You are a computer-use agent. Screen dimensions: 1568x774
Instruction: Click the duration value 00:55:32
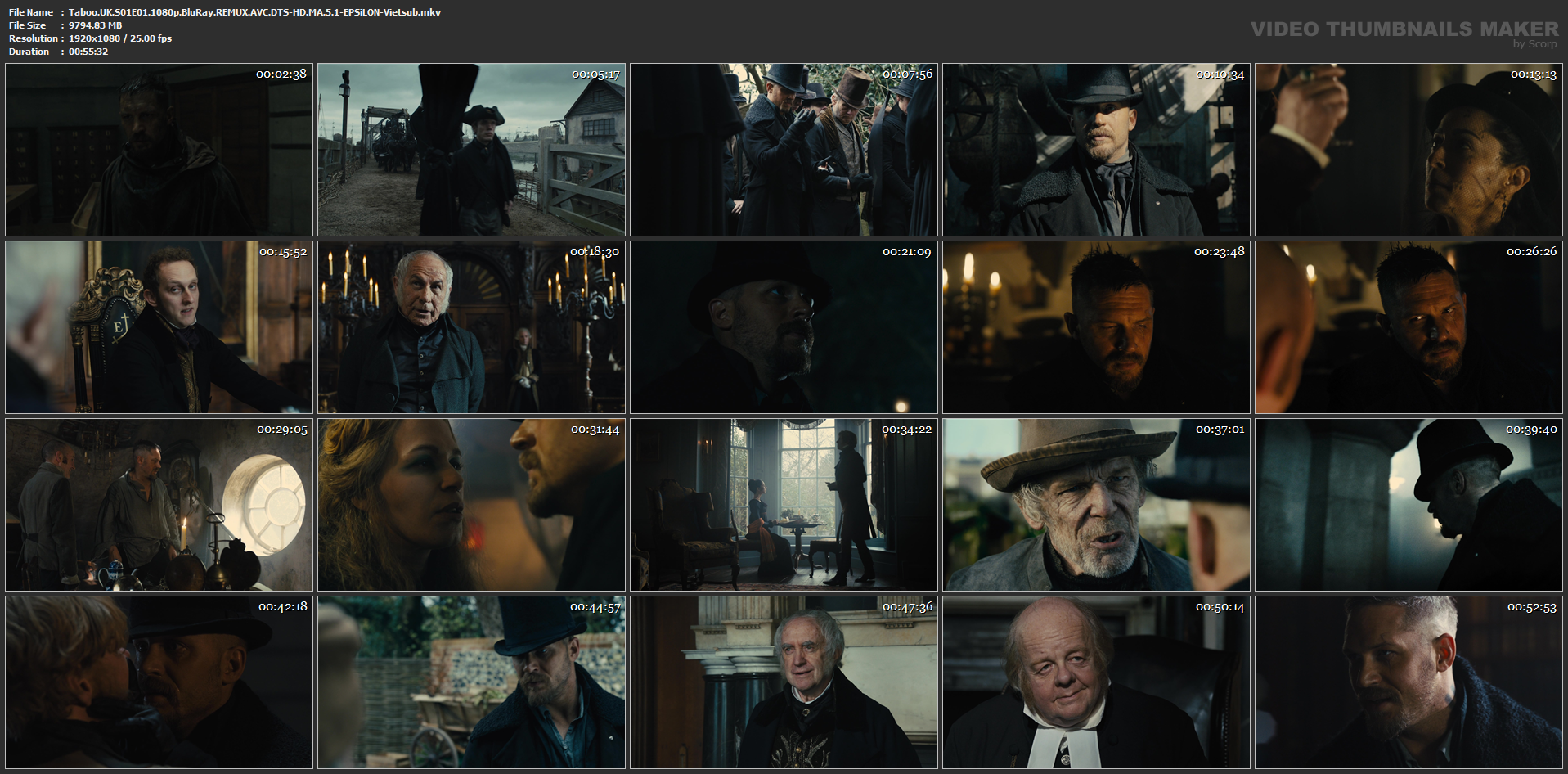[x=88, y=52]
